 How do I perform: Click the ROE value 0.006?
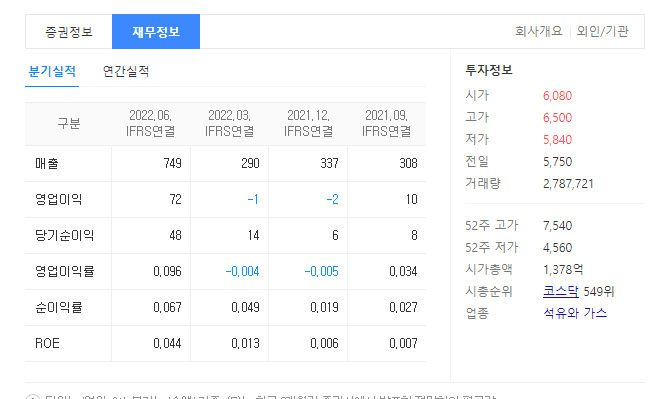[x=324, y=343]
